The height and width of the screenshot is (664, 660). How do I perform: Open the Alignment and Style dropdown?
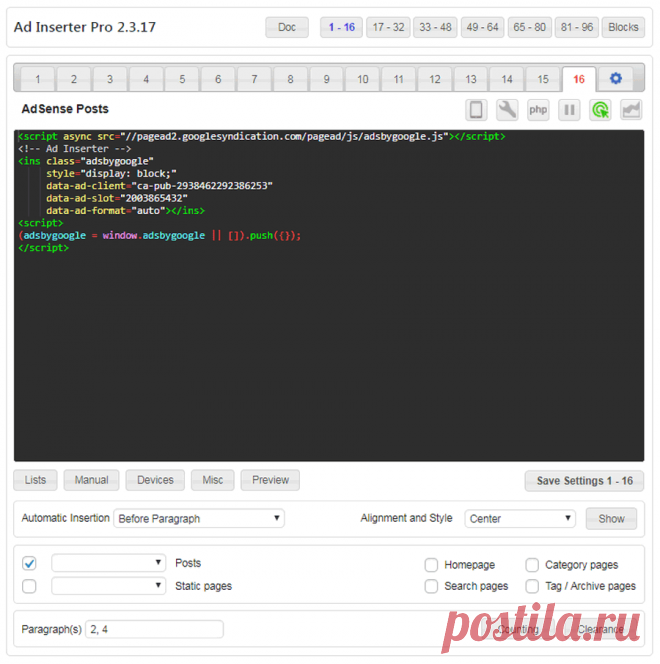(520, 519)
